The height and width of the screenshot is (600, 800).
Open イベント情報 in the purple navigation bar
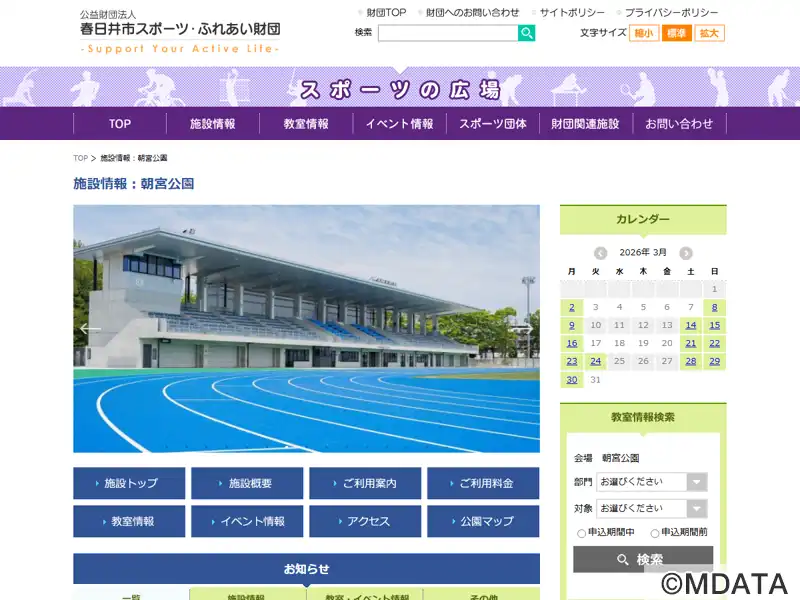[399, 124]
